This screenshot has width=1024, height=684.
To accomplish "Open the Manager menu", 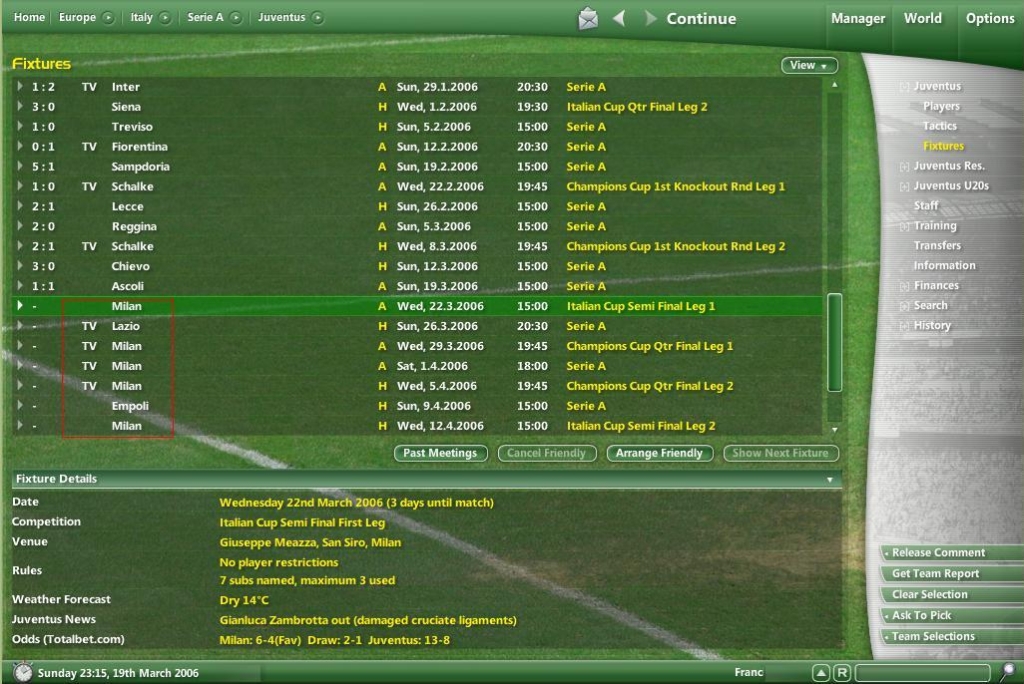I will 857,18.
